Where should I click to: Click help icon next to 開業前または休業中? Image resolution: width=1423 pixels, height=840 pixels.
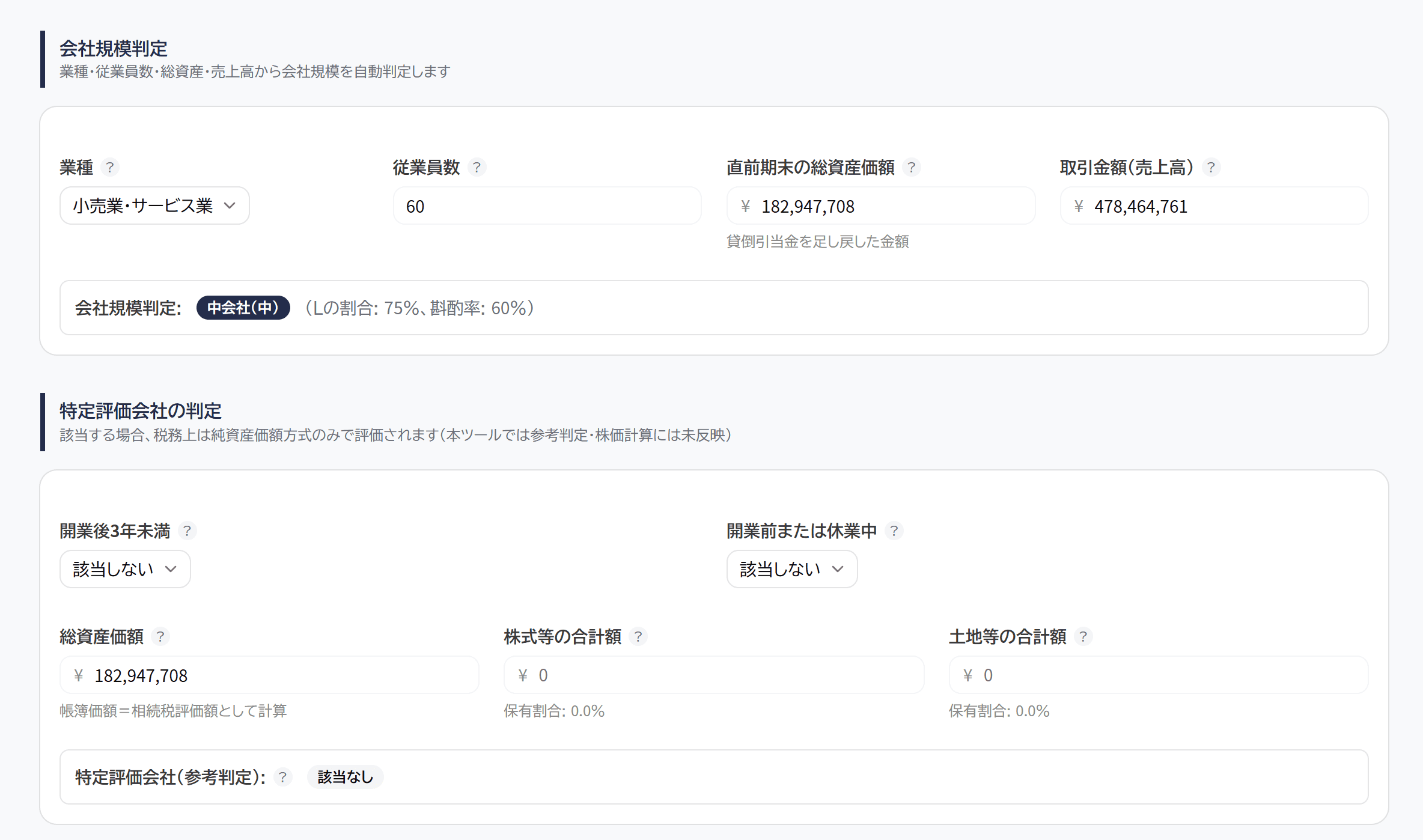click(x=894, y=531)
